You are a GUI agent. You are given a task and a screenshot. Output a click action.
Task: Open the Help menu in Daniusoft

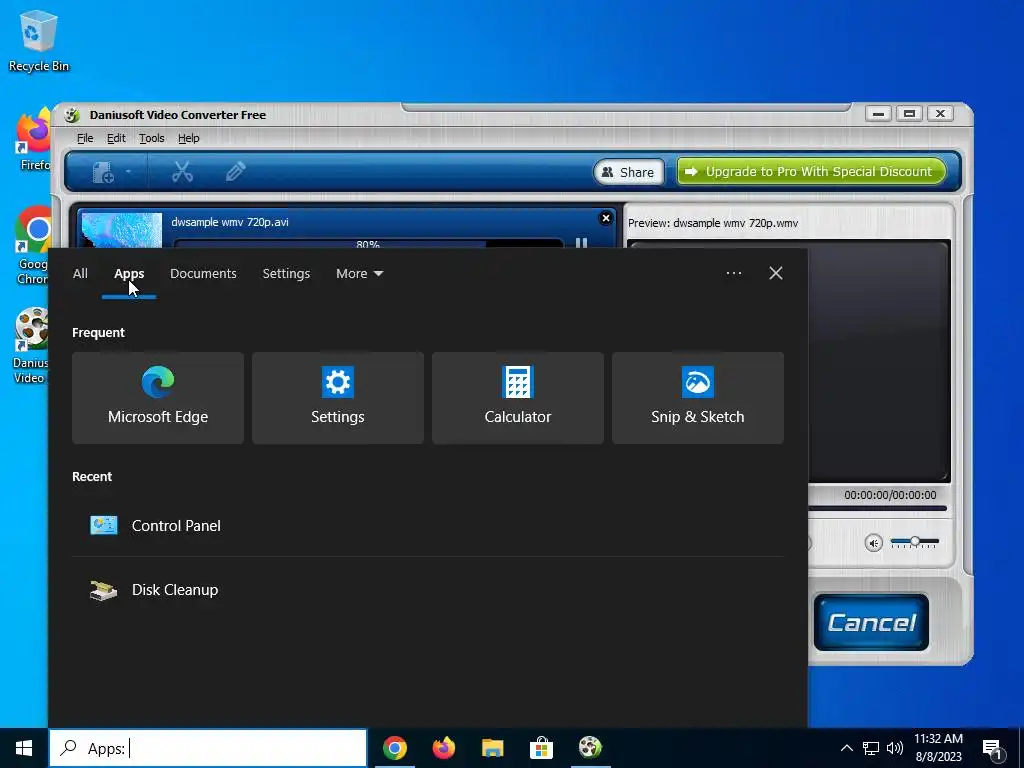(189, 138)
